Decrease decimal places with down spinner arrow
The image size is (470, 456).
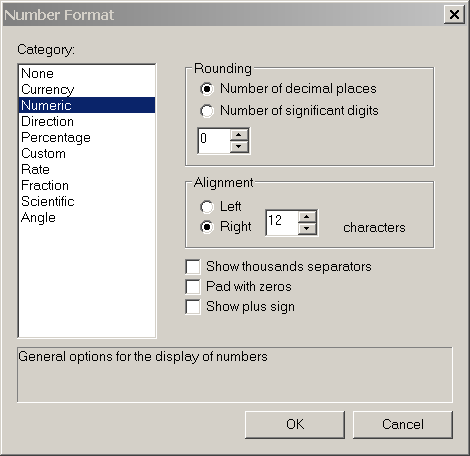[x=239, y=146]
